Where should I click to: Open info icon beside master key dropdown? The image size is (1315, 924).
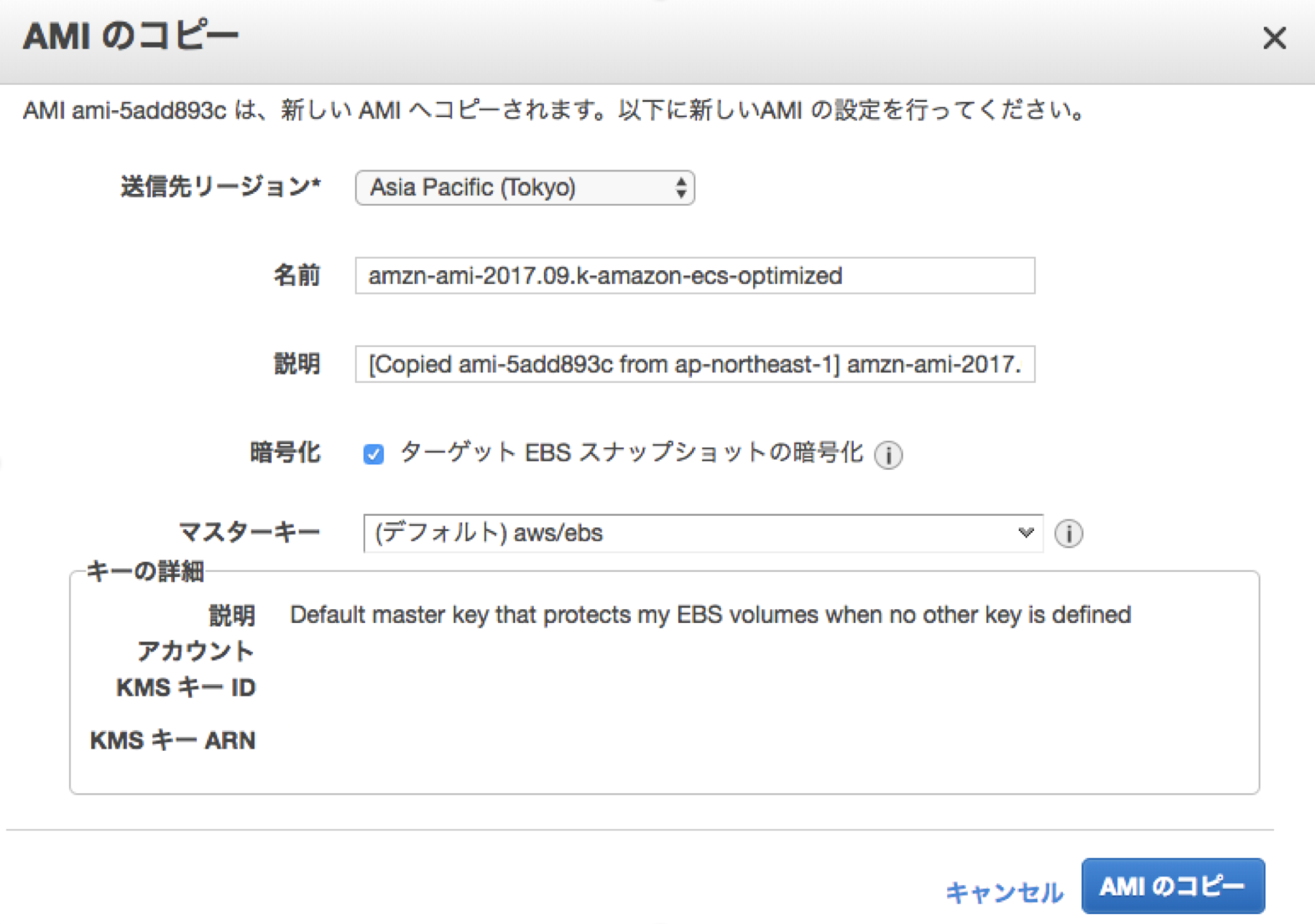point(1069,533)
